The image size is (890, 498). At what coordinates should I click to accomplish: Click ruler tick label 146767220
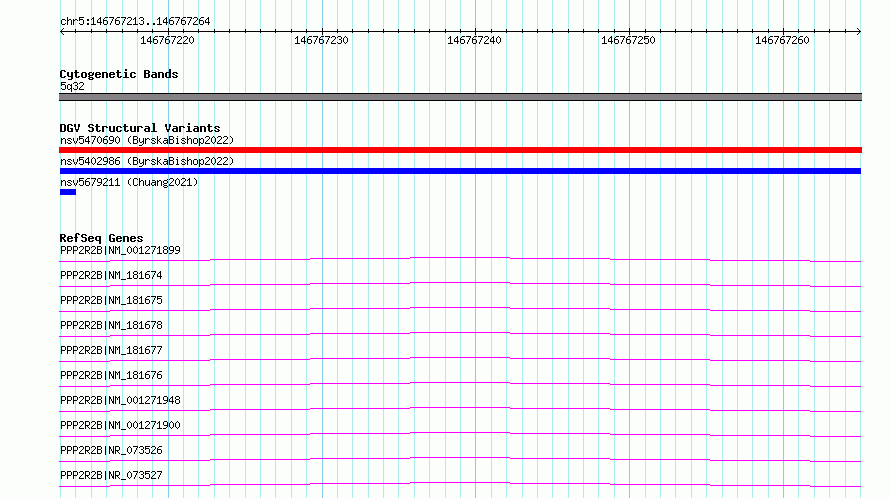tap(167, 40)
